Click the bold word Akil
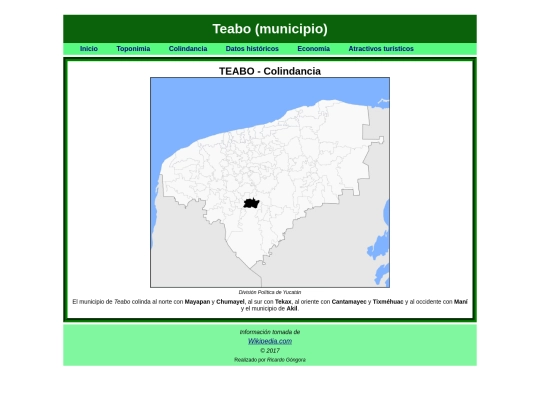 click(x=292, y=309)
